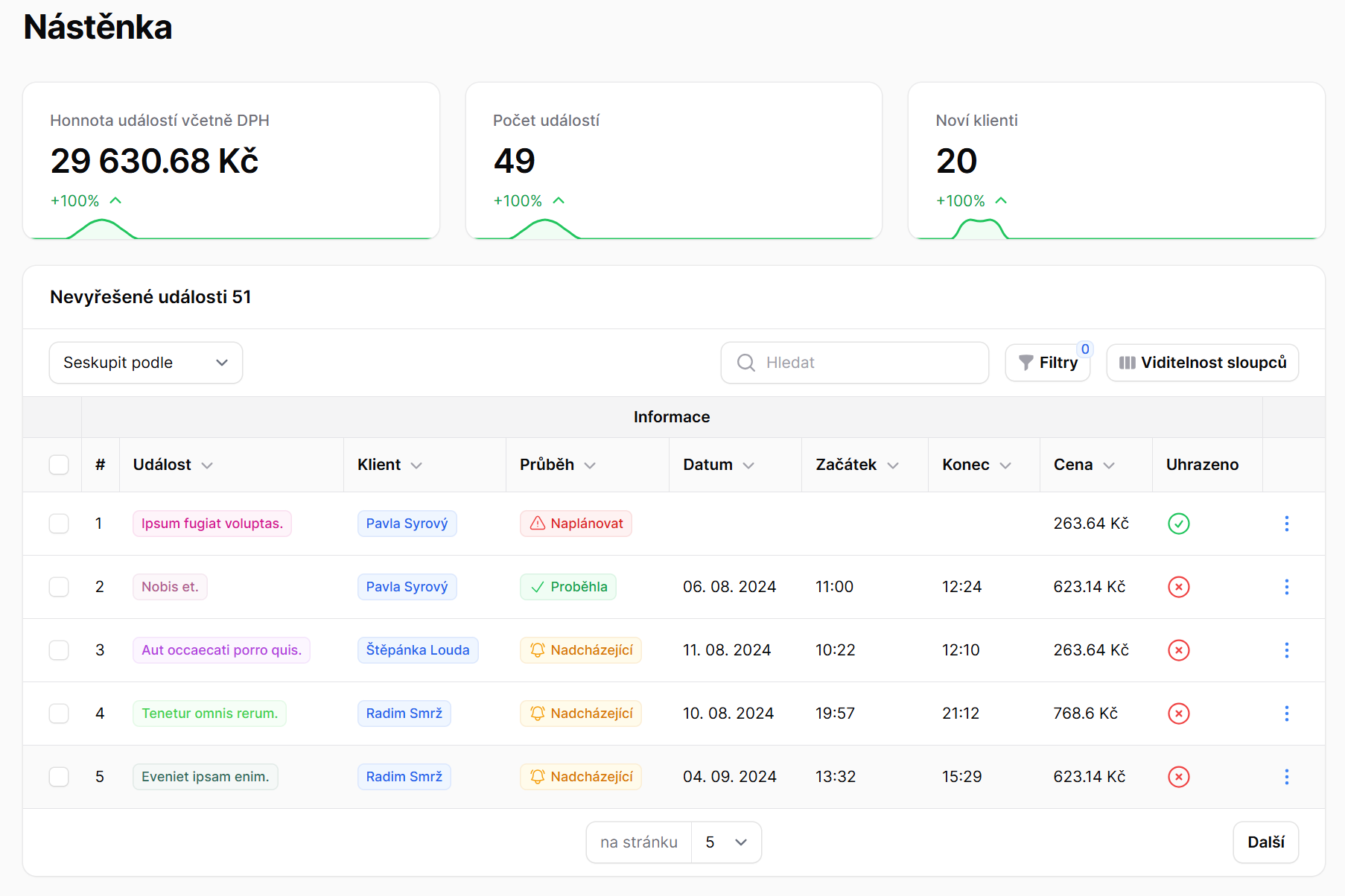Viewport: 1345px width, 896px height.
Task: Sort by Datum column chevron
Action: click(x=748, y=466)
